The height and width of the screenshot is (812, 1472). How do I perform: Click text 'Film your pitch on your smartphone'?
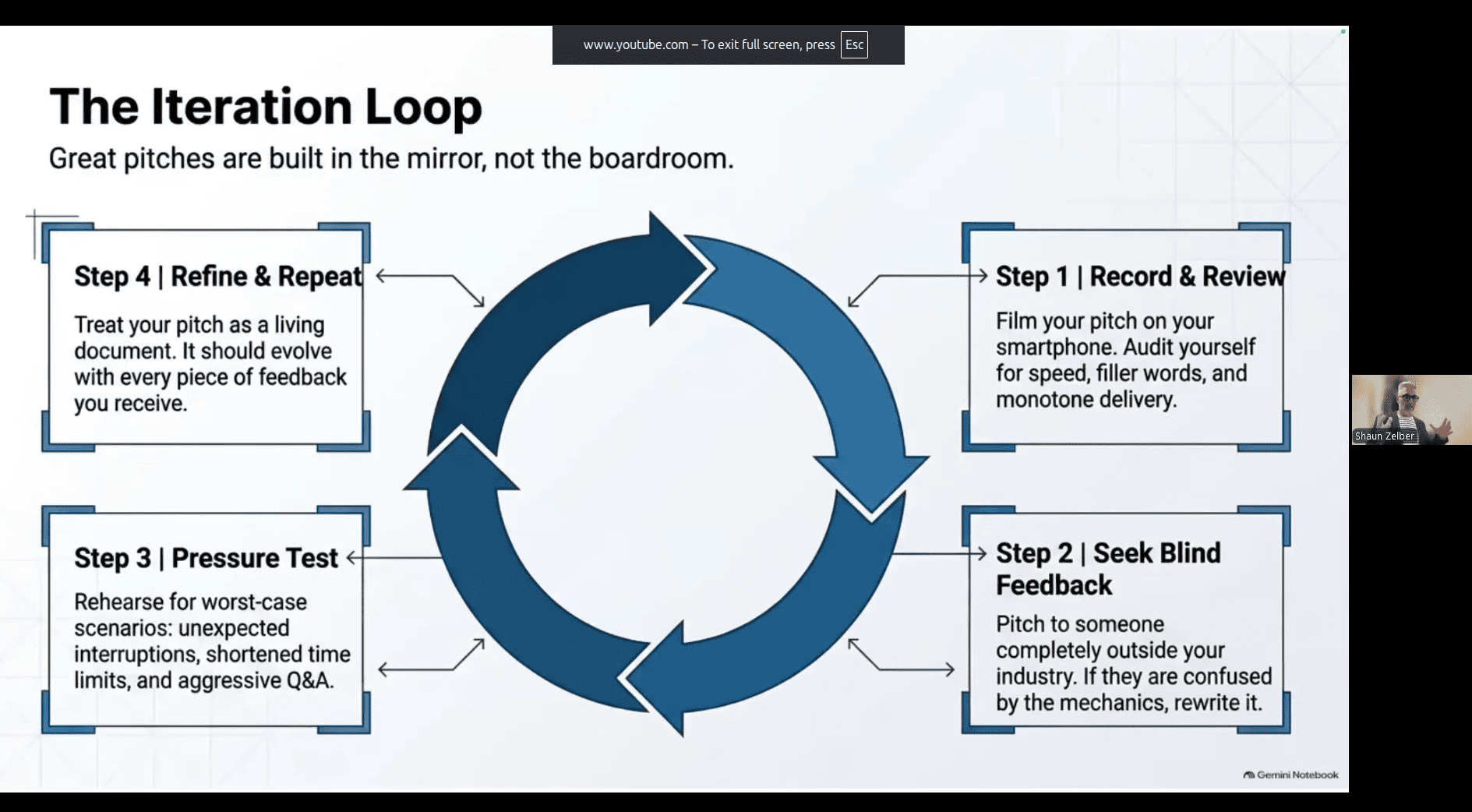coord(1105,334)
